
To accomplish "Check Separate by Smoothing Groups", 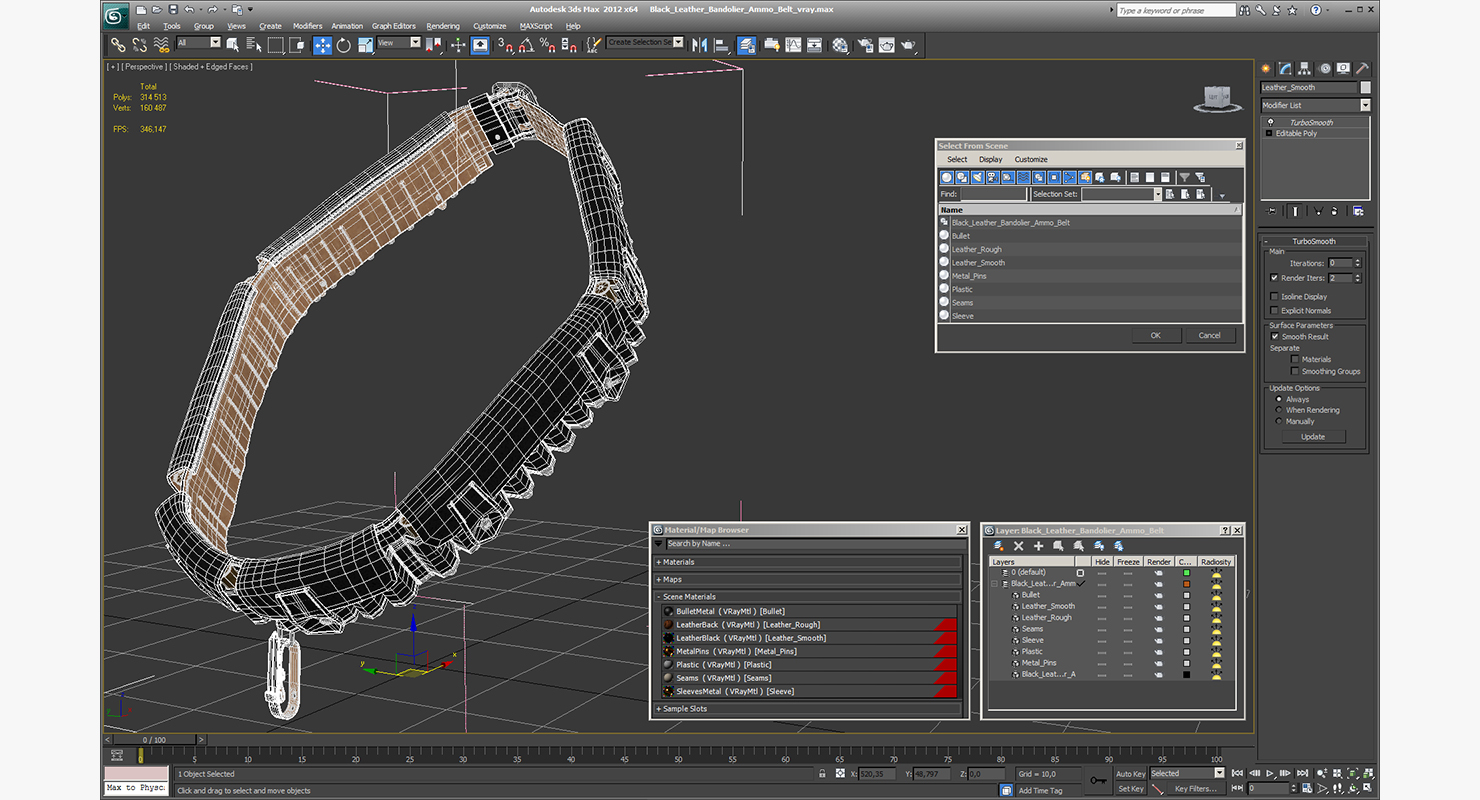I will (x=1295, y=371).
